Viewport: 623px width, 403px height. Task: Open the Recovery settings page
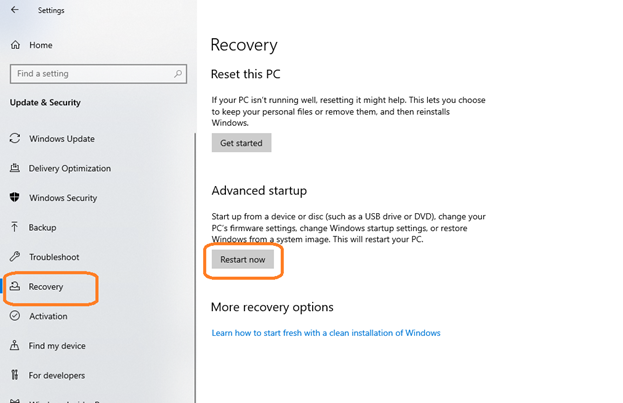(x=46, y=287)
